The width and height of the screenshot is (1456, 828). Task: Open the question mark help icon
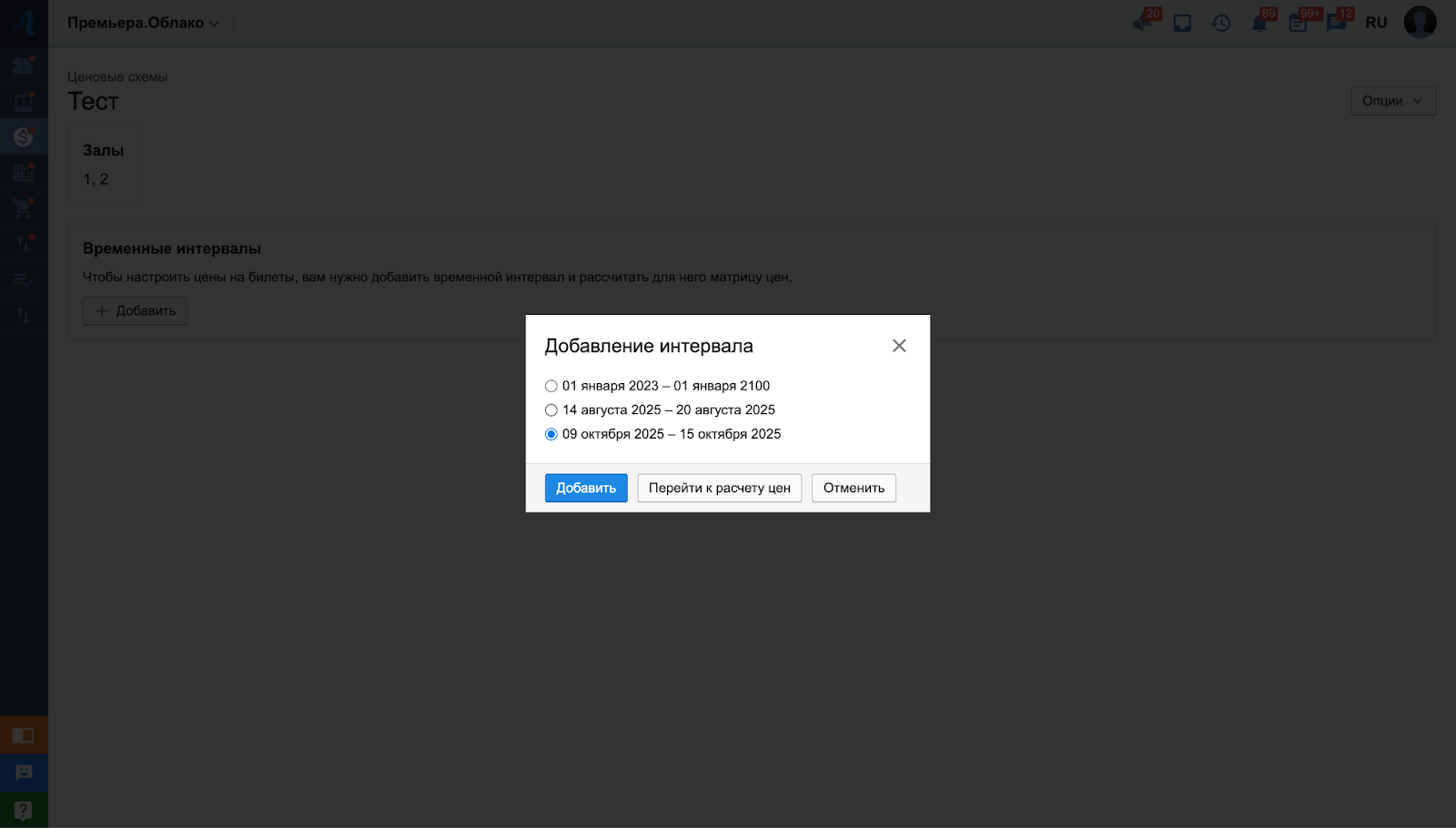(24, 810)
